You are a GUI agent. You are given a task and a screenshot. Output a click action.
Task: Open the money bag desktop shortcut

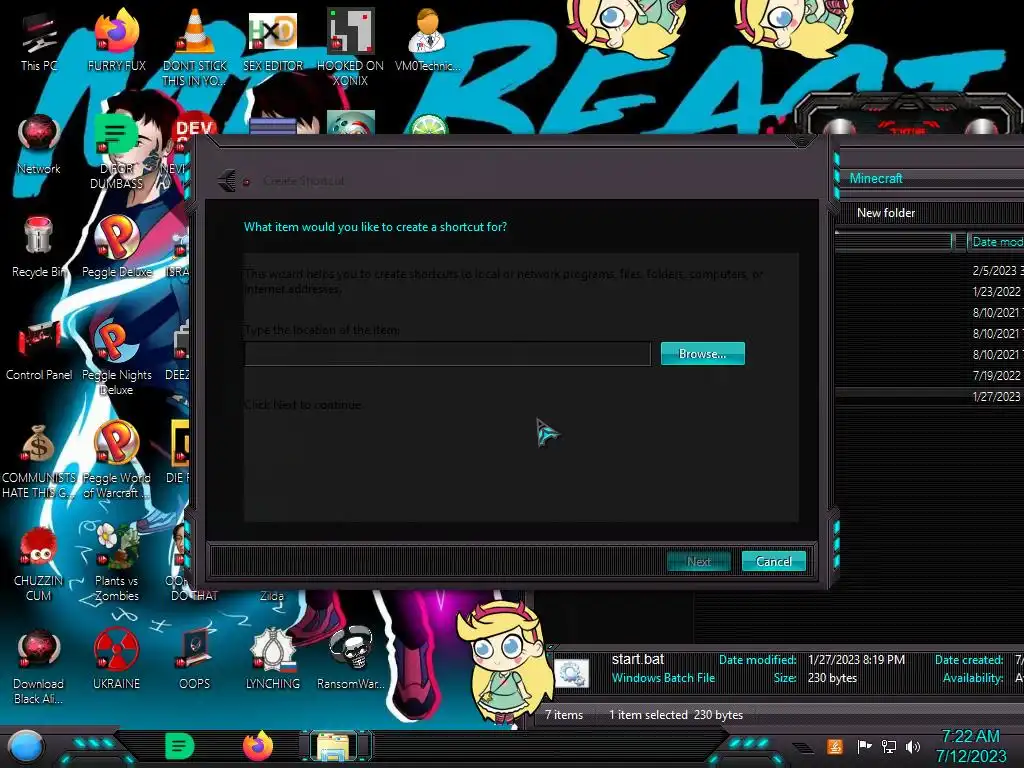pyautogui.click(x=39, y=460)
